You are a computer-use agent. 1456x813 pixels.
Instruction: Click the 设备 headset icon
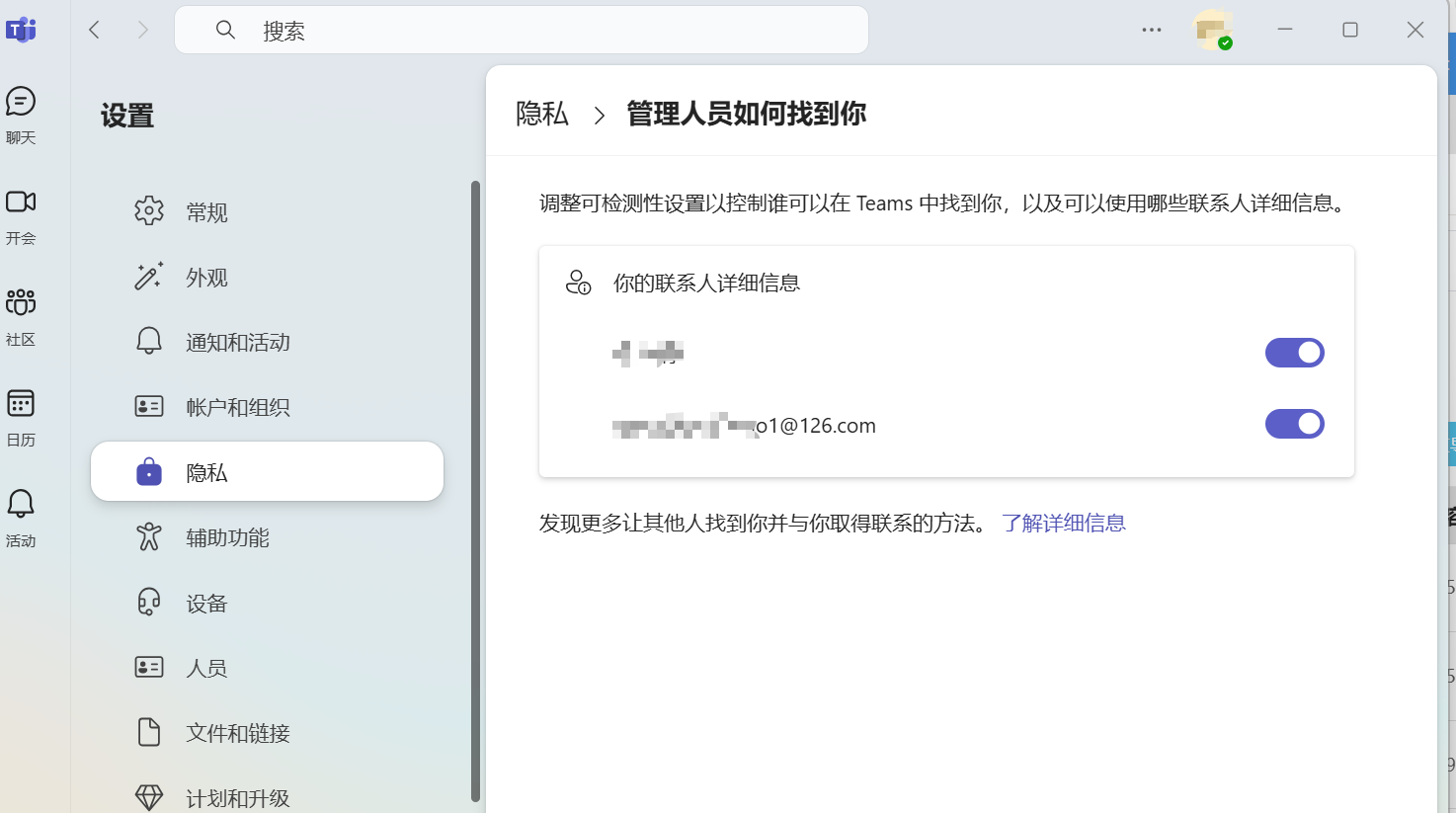149,602
